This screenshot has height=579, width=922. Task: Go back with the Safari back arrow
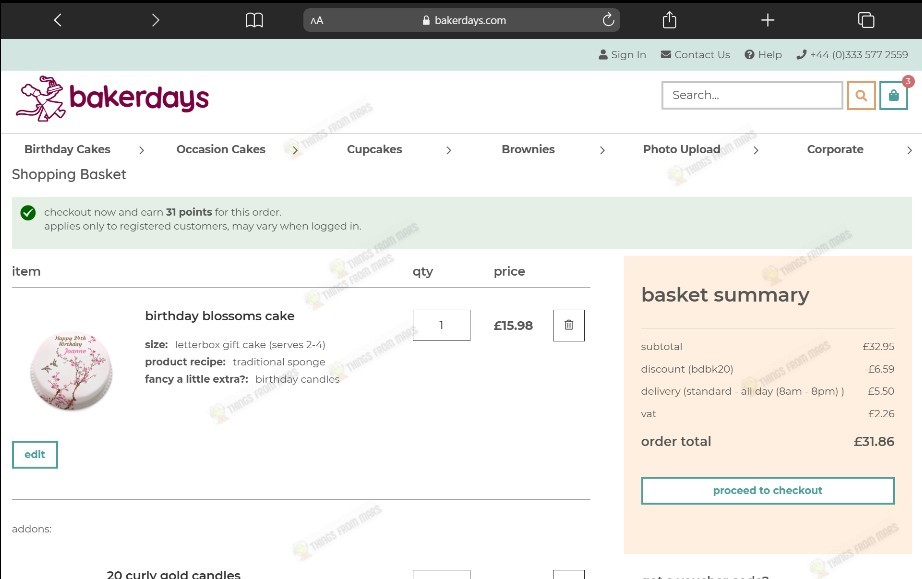coord(58,20)
